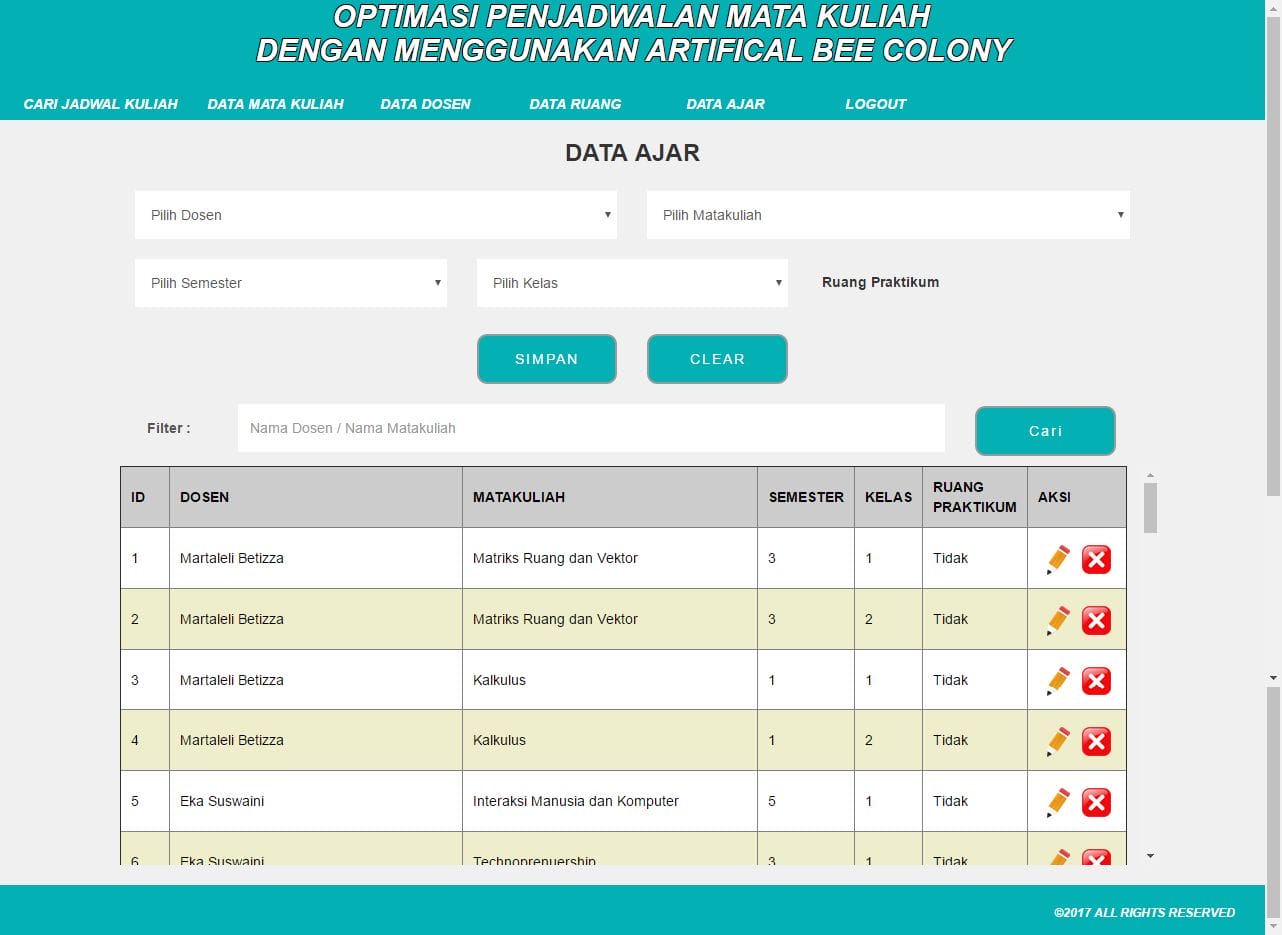Select Logout from the navigation bar

pyautogui.click(x=875, y=104)
